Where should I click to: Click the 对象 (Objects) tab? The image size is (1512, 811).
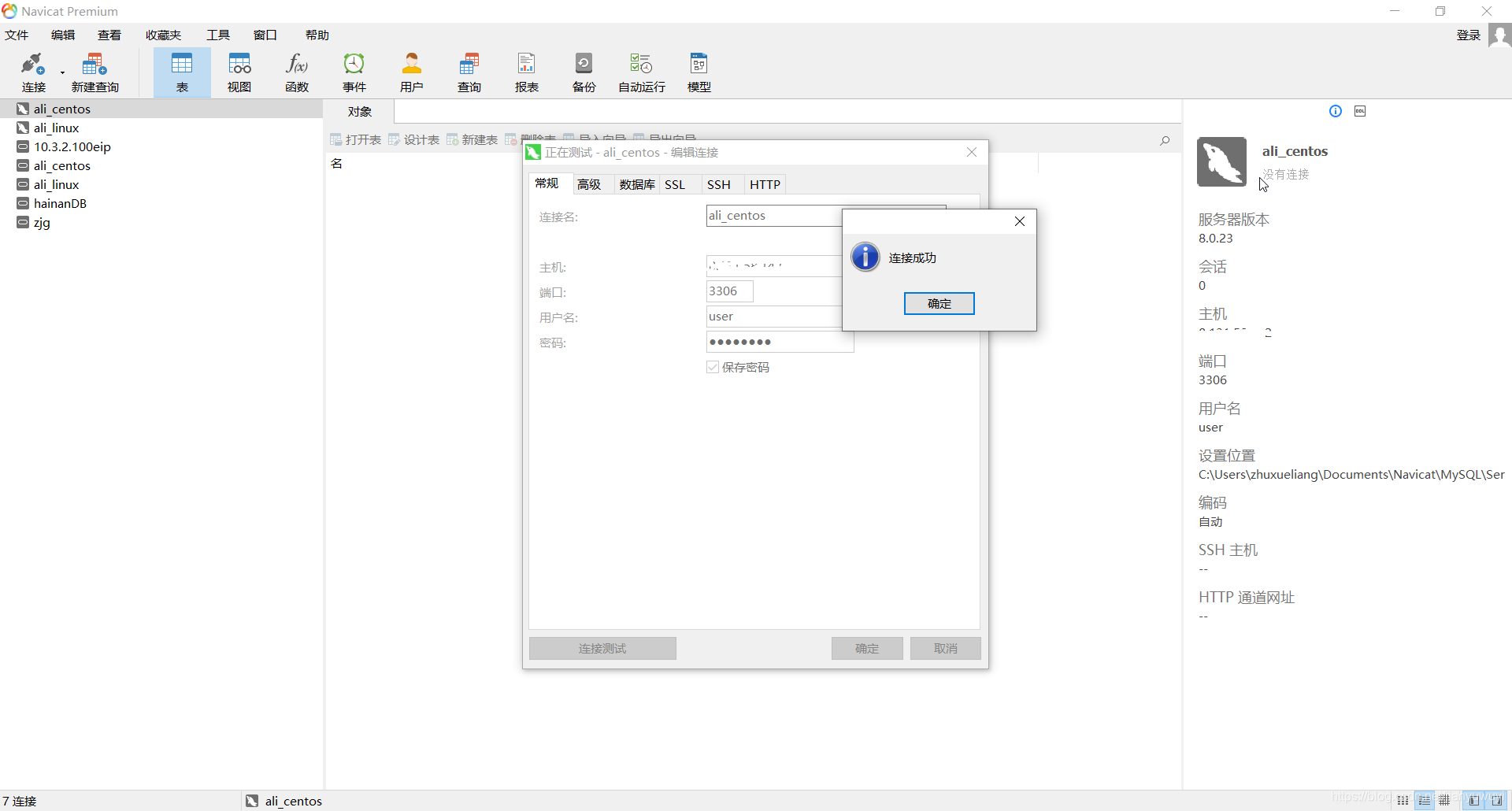pyautogui.click(x=359, y=112)
